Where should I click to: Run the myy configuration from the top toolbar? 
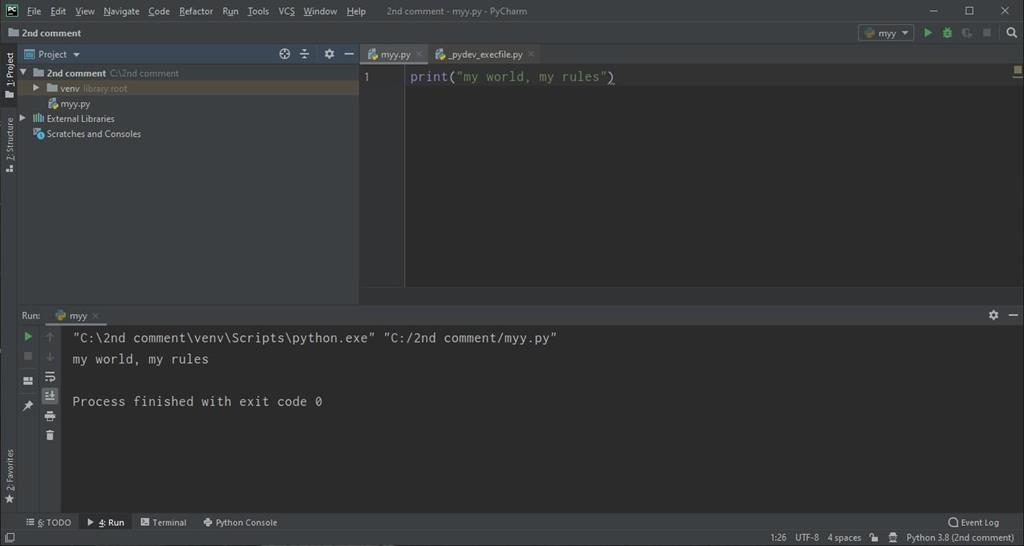pyautogui.click(x=928, y=33)
